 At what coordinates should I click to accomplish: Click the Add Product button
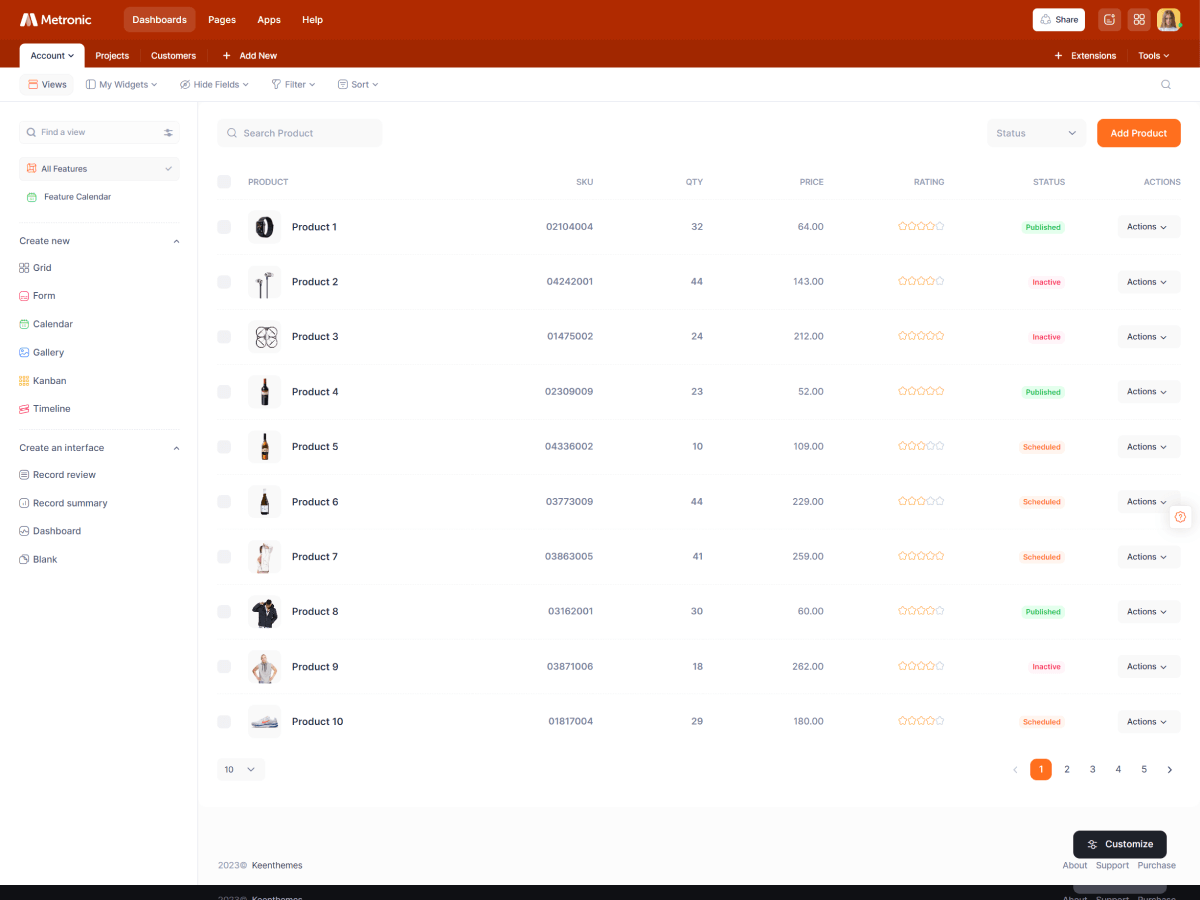tap(1138, 133)
